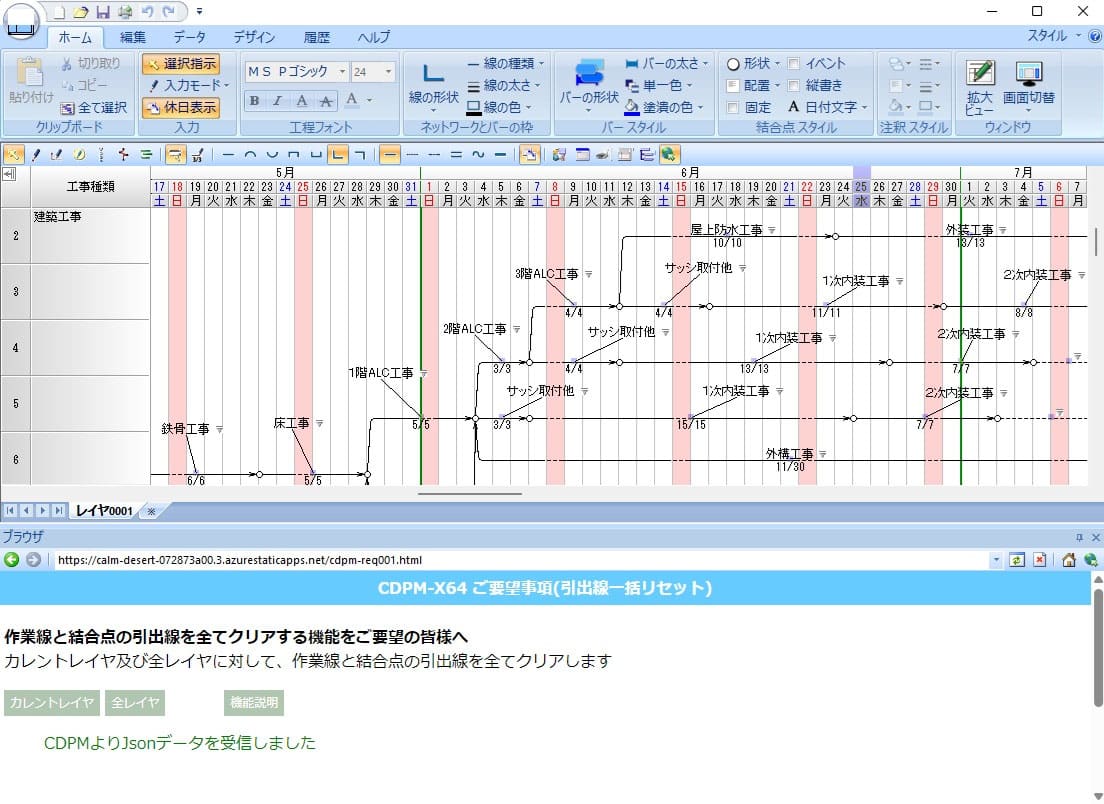
Task: Save using the floppy disk icon
Action: (x=103, y=12)
